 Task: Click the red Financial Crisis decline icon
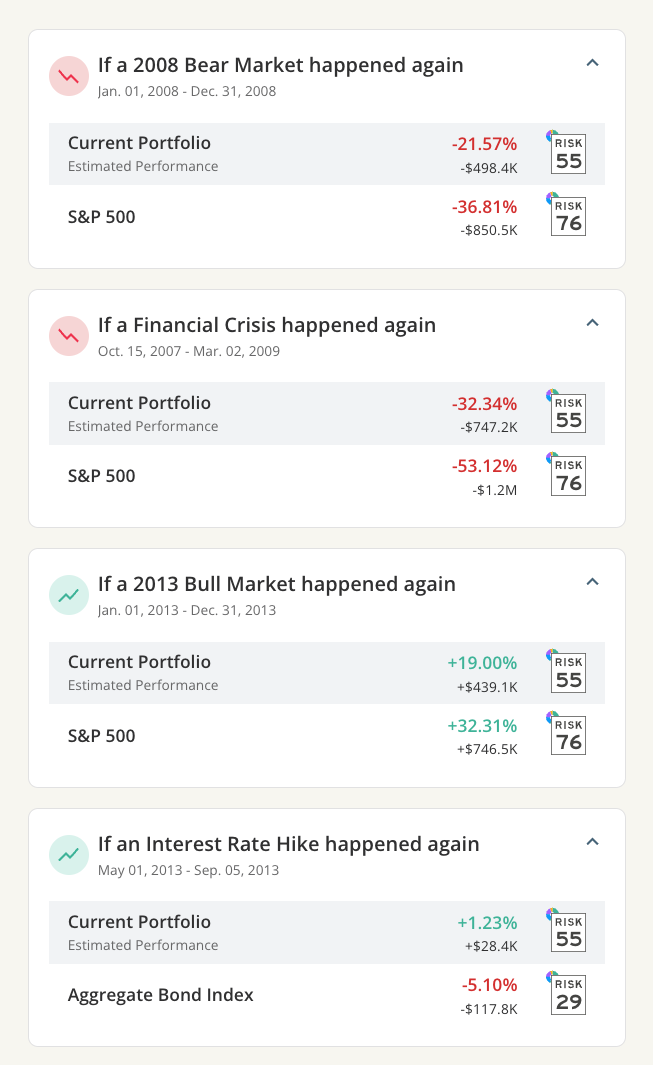69,336
